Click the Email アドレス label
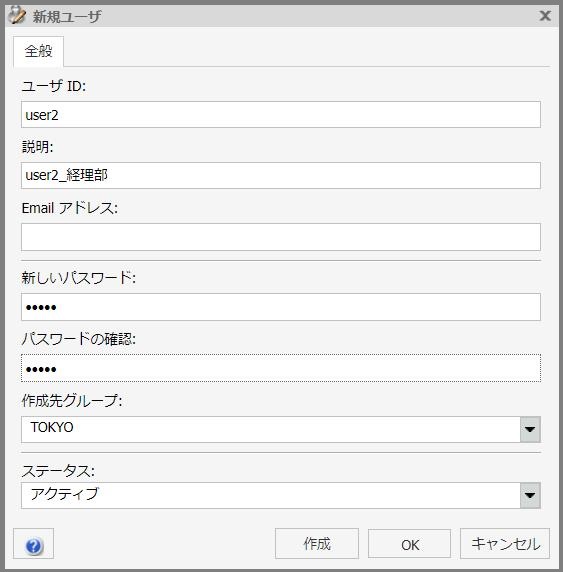563x572 pixels. (x=70, y=208)
